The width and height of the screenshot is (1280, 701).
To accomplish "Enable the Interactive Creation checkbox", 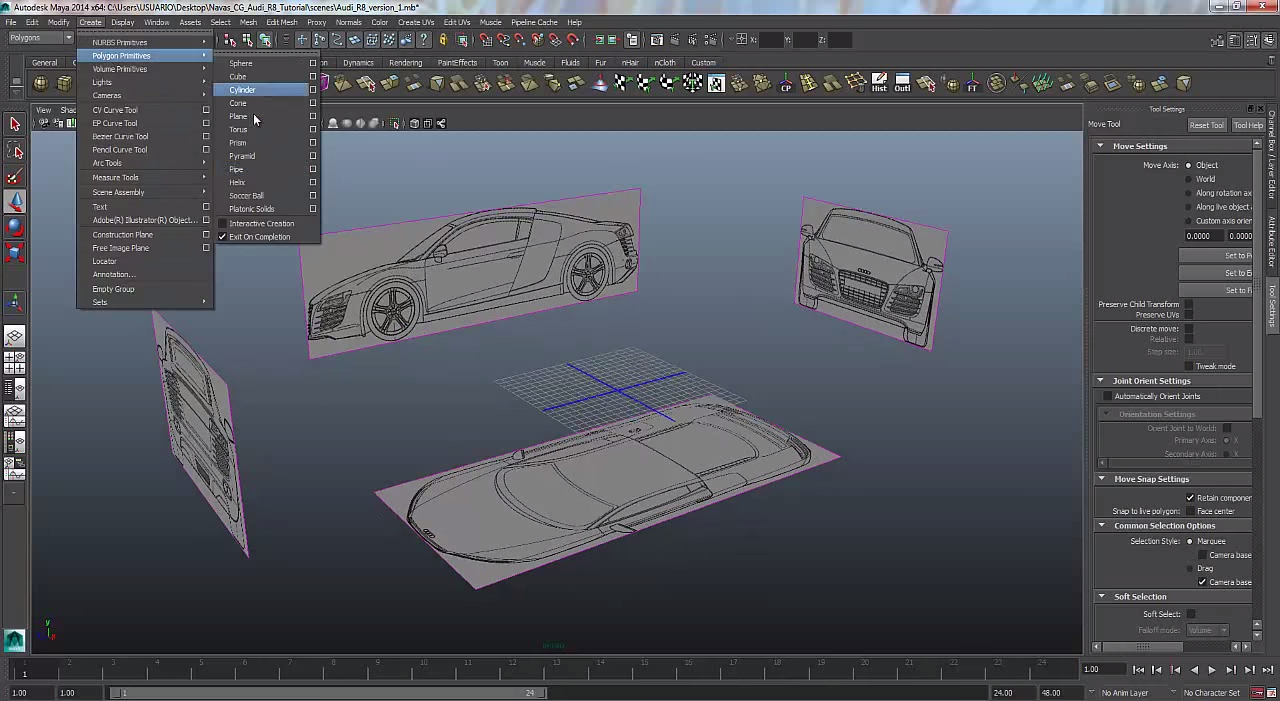I will (x=222, y=224).
